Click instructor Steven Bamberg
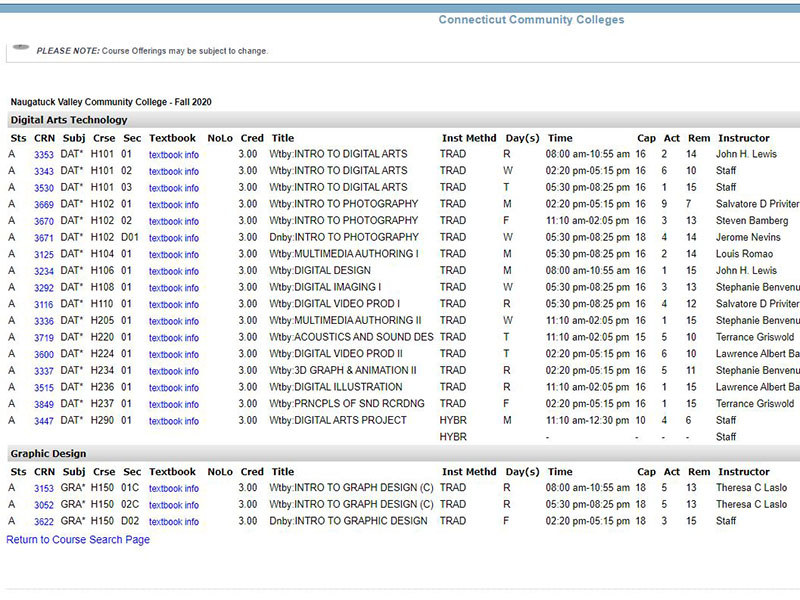The height and width of the screenshot is (600, 800). [x=752, y=221]
